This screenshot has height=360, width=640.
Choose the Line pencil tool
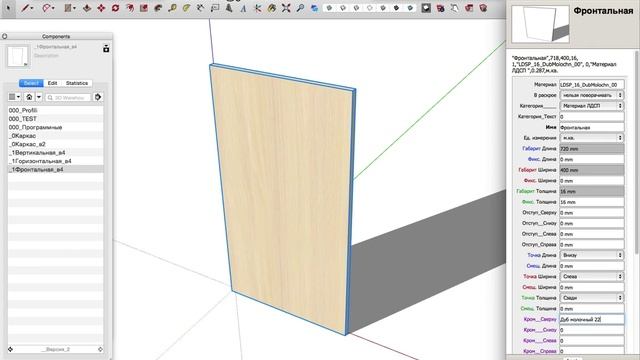25,8
